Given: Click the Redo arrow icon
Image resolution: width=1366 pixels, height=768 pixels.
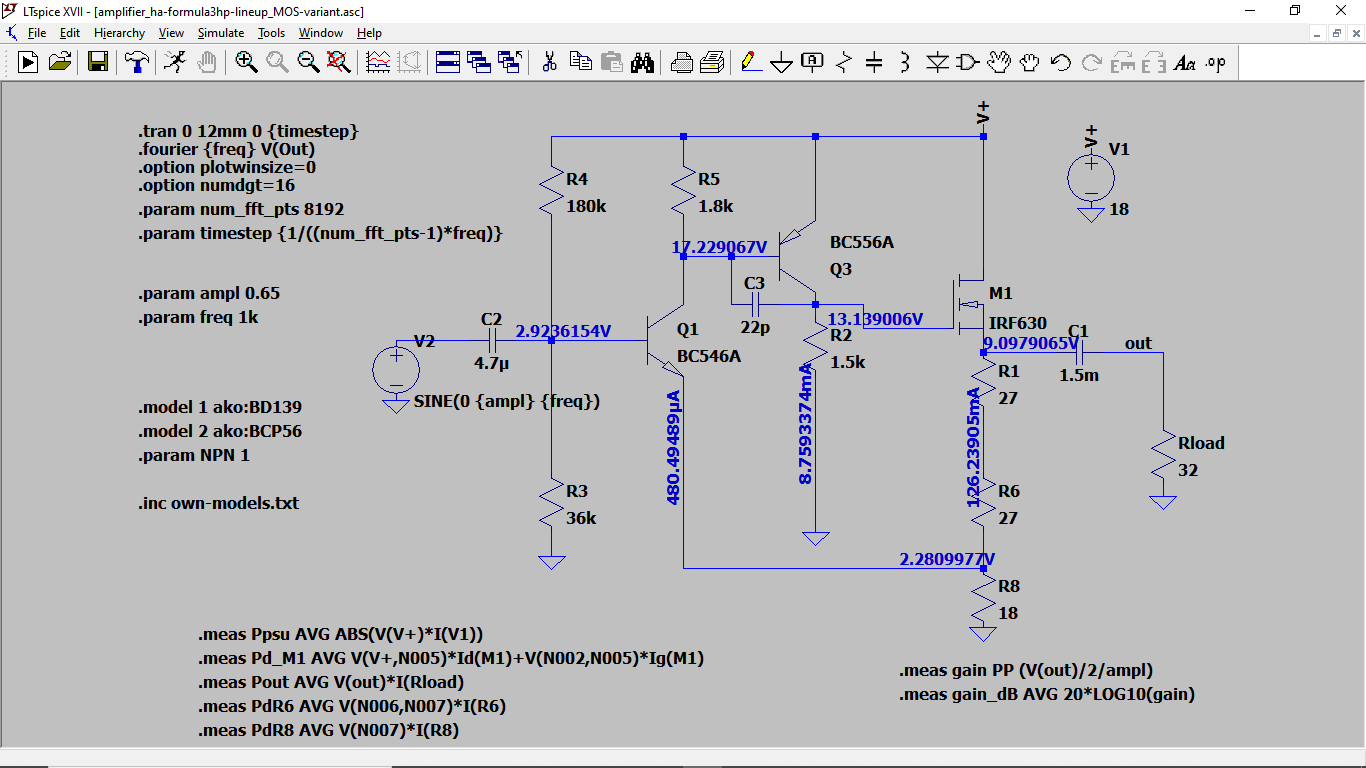Looking at the screenshot, I should [x=1092, y=62].
